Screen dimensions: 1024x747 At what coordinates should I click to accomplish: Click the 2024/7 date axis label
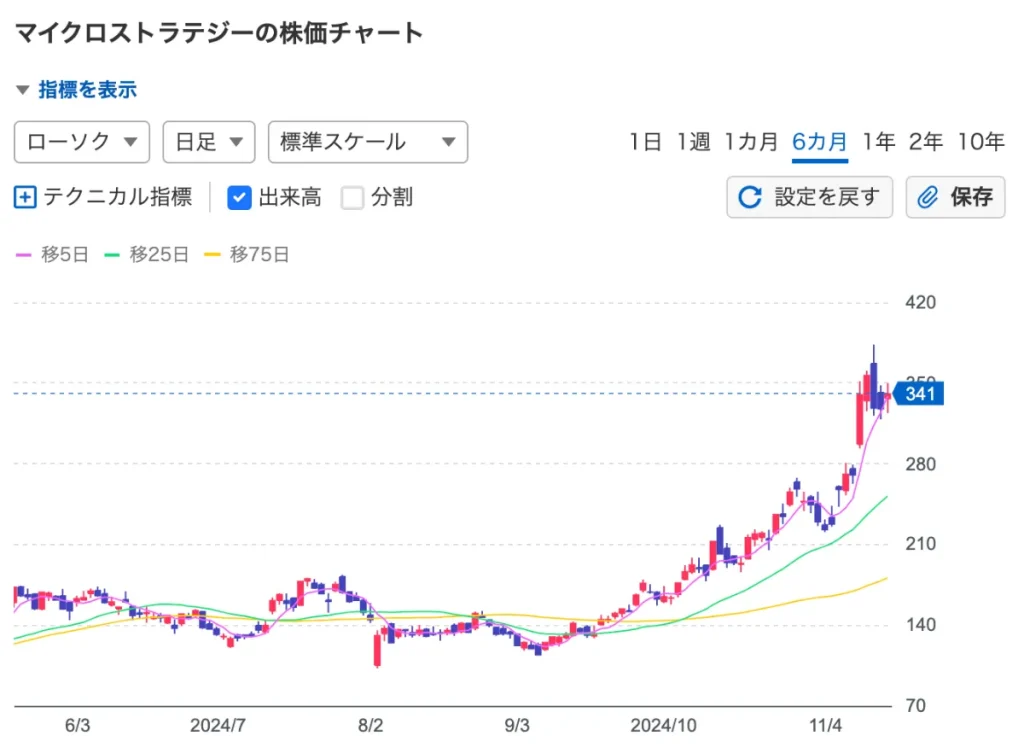point(217,725)
